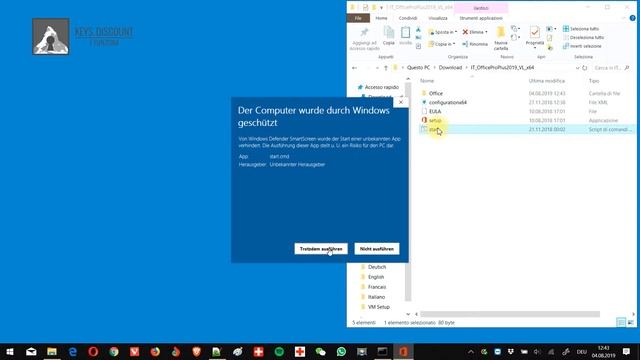Open Firefox from the taskbar
This screenshot has height=360, width=640.
(155, 351)
